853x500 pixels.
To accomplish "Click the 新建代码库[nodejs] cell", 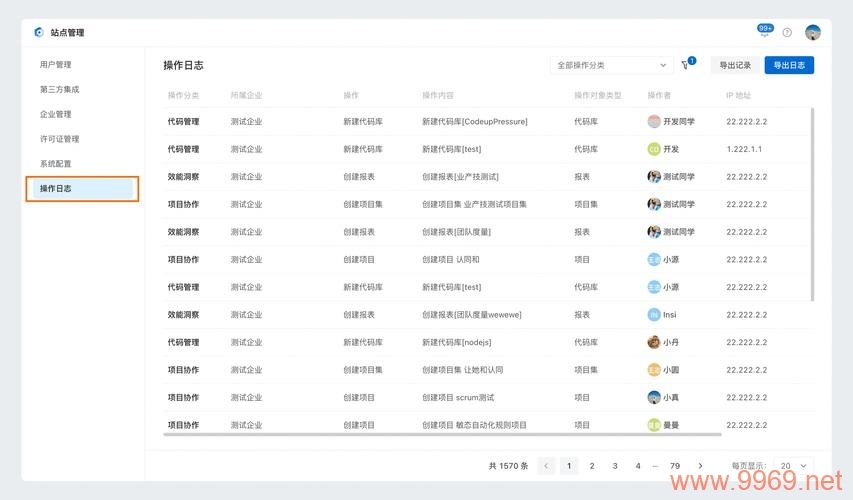I will tap(457, 342).
